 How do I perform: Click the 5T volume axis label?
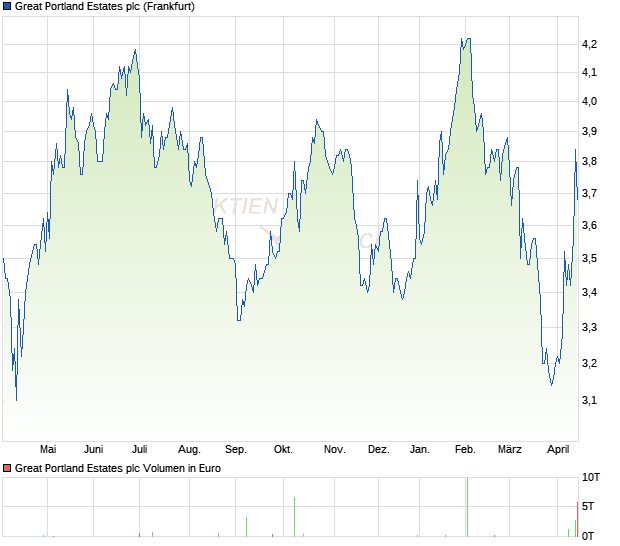coord(588,506)
